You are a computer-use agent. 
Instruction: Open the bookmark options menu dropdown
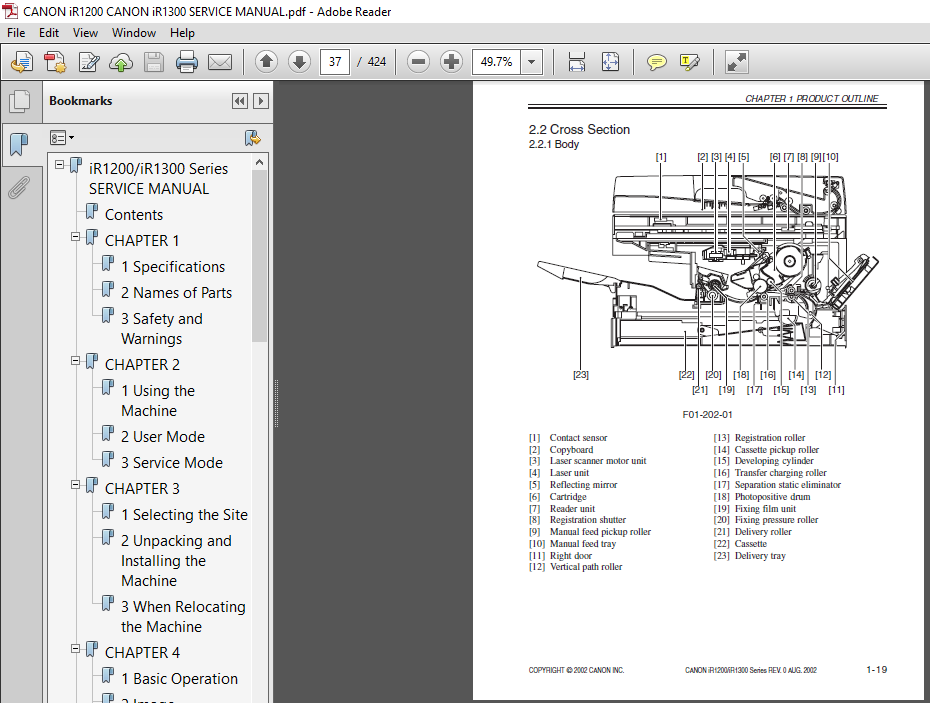click(x=62, y=138)
